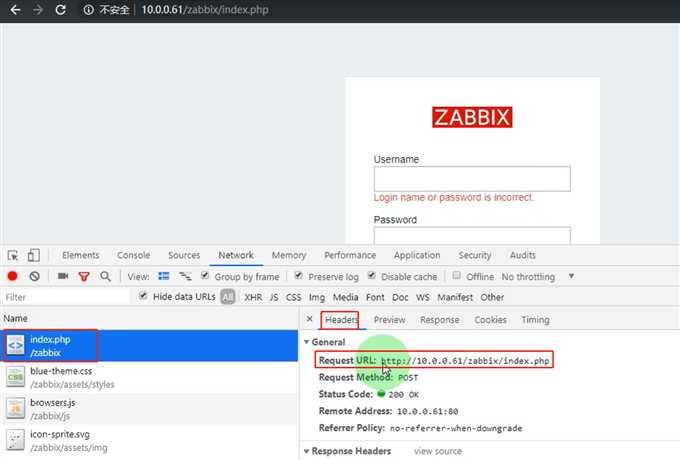Viewport: 680px width, 460px height.
Task: Filter requests by Other
Action: point(492,297)
